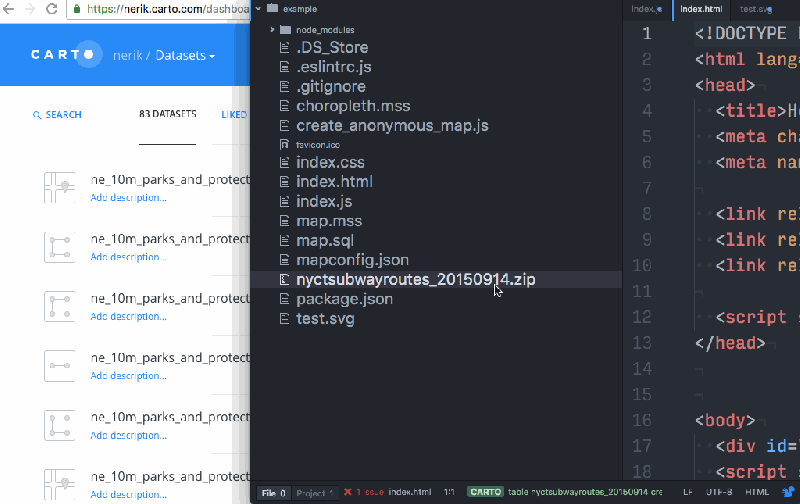Click the blue squirrel icon in status bar
Screen dimensions: 800x504
click(788, 492)
